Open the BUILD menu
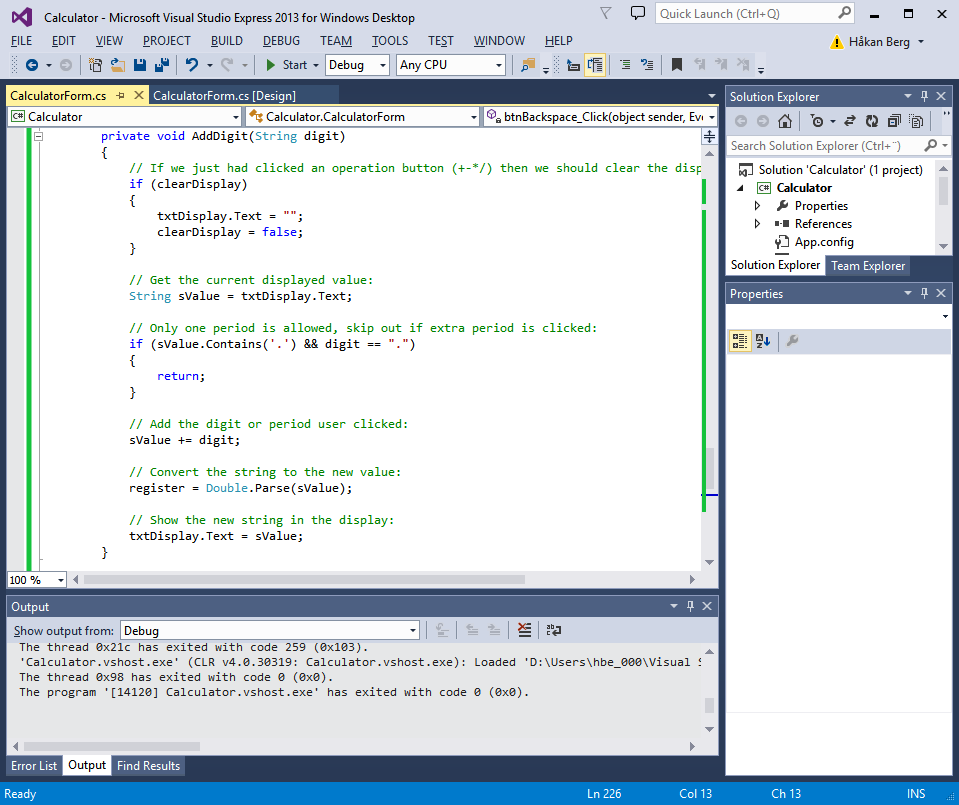Screen dimensions: 959x805 [x=227, y=41]
